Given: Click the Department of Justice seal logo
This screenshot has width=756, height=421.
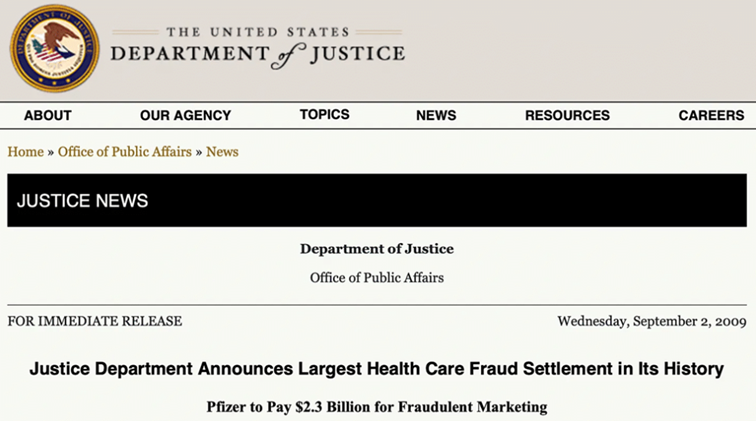Looking at the screenshot, I should pyautogui.click(x=54, y=48).
